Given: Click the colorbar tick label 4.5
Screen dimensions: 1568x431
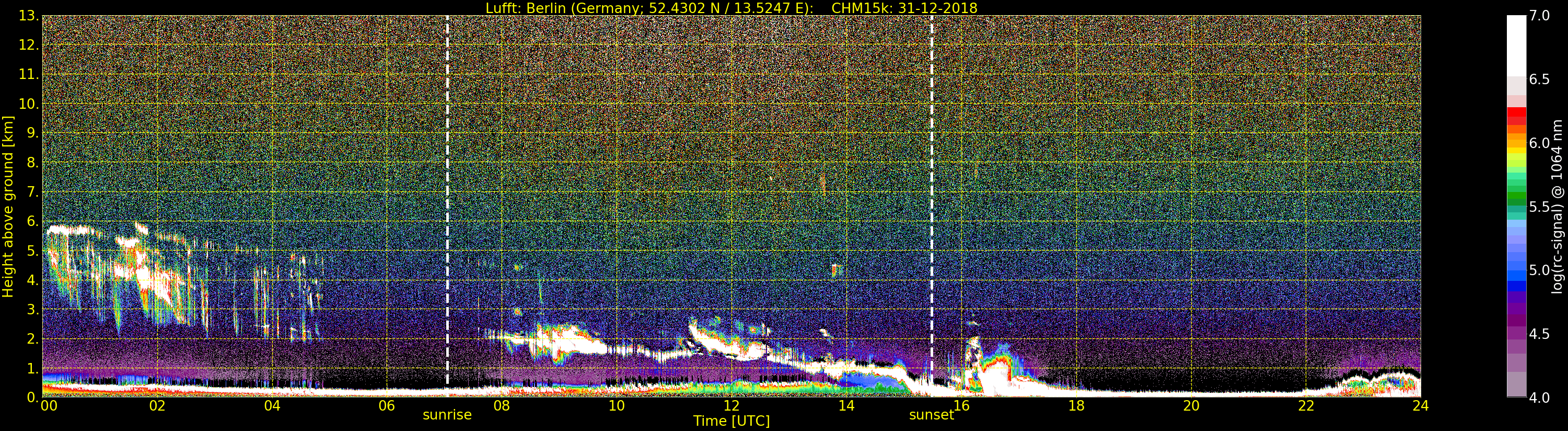Looking at the screenshot, I should point(1539,334).
